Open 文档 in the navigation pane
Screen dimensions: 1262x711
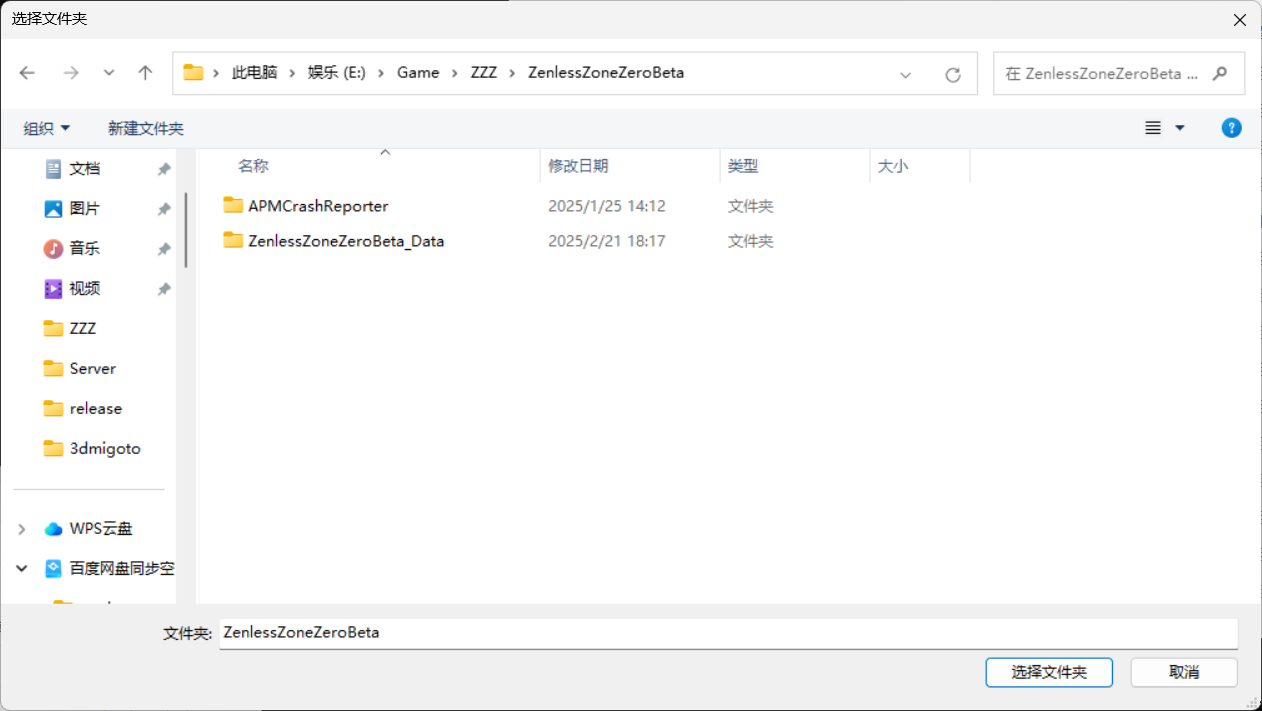[85, 169]
